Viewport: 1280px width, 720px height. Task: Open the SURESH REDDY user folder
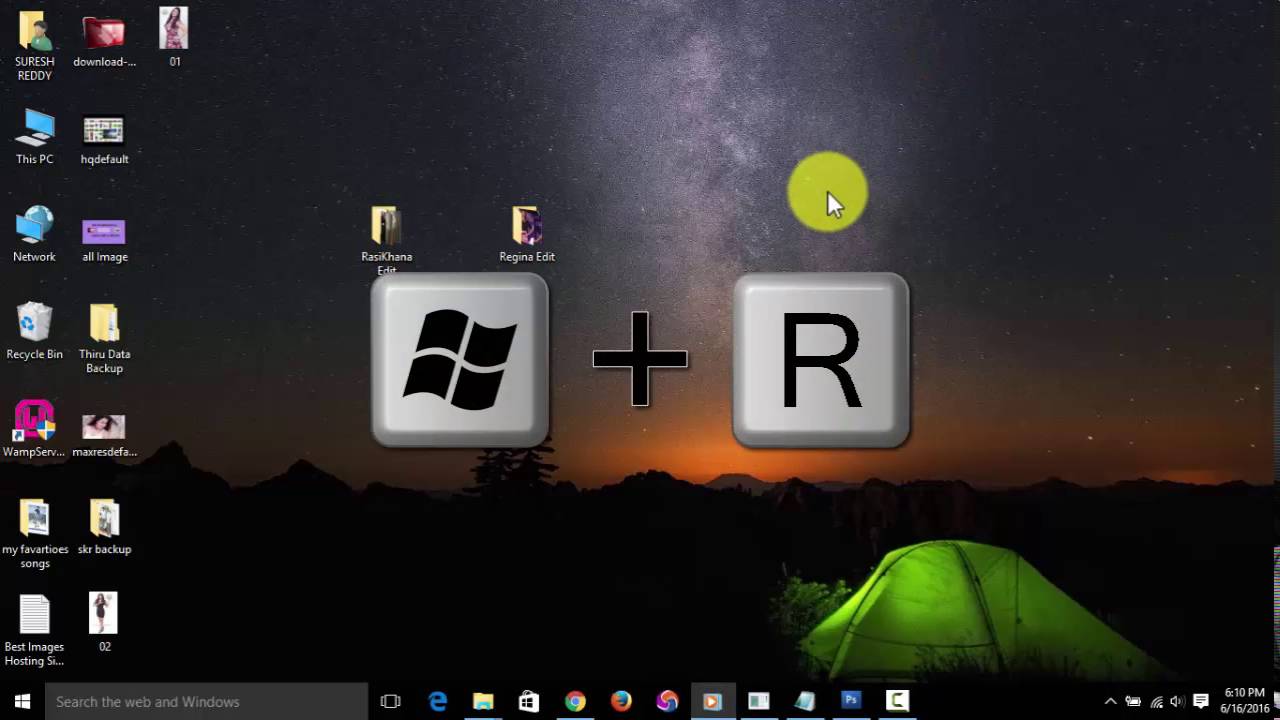click(x=34, y=45)
